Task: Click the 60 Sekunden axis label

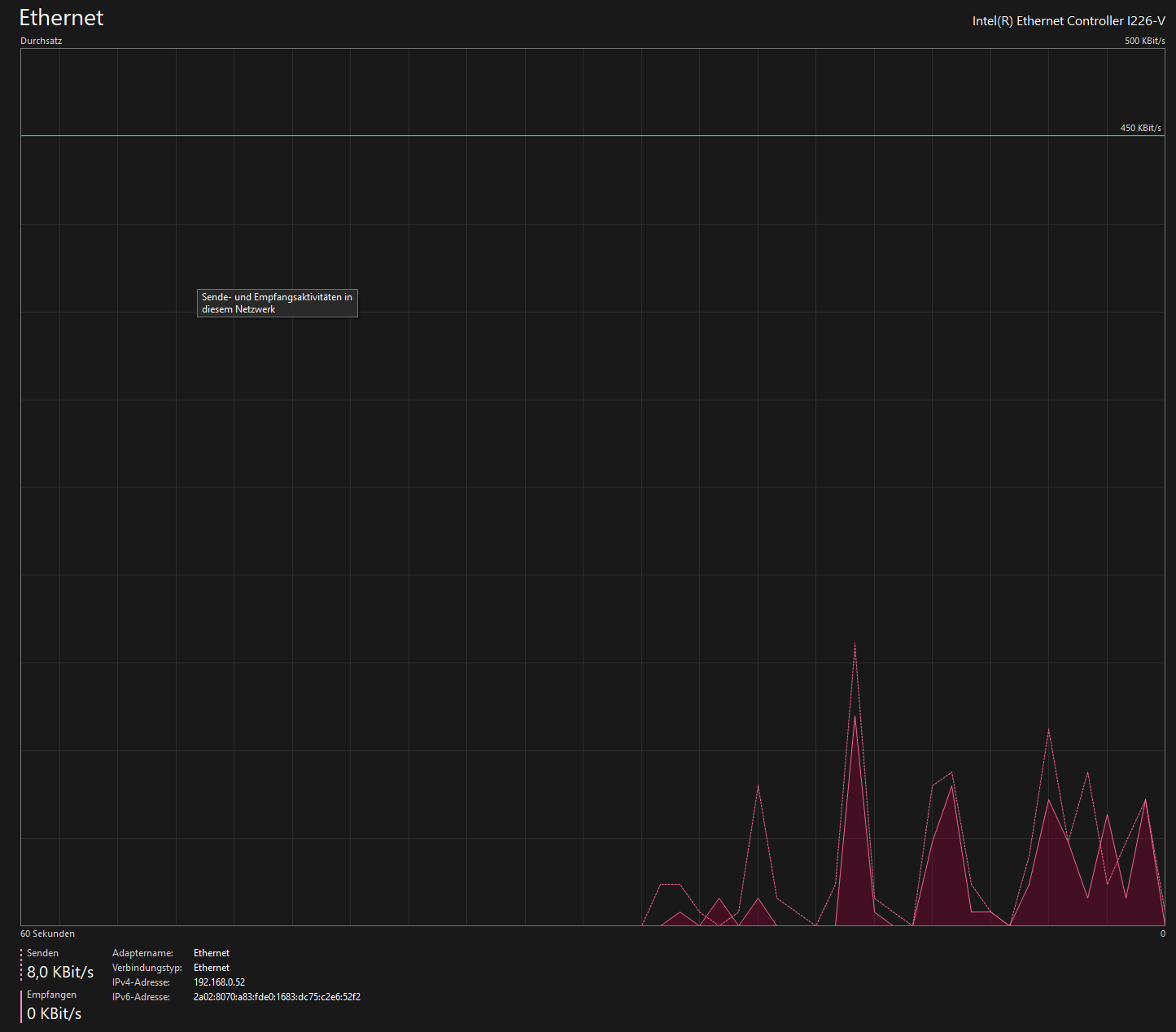Action: pyautogui.click(x=47, y=934)
